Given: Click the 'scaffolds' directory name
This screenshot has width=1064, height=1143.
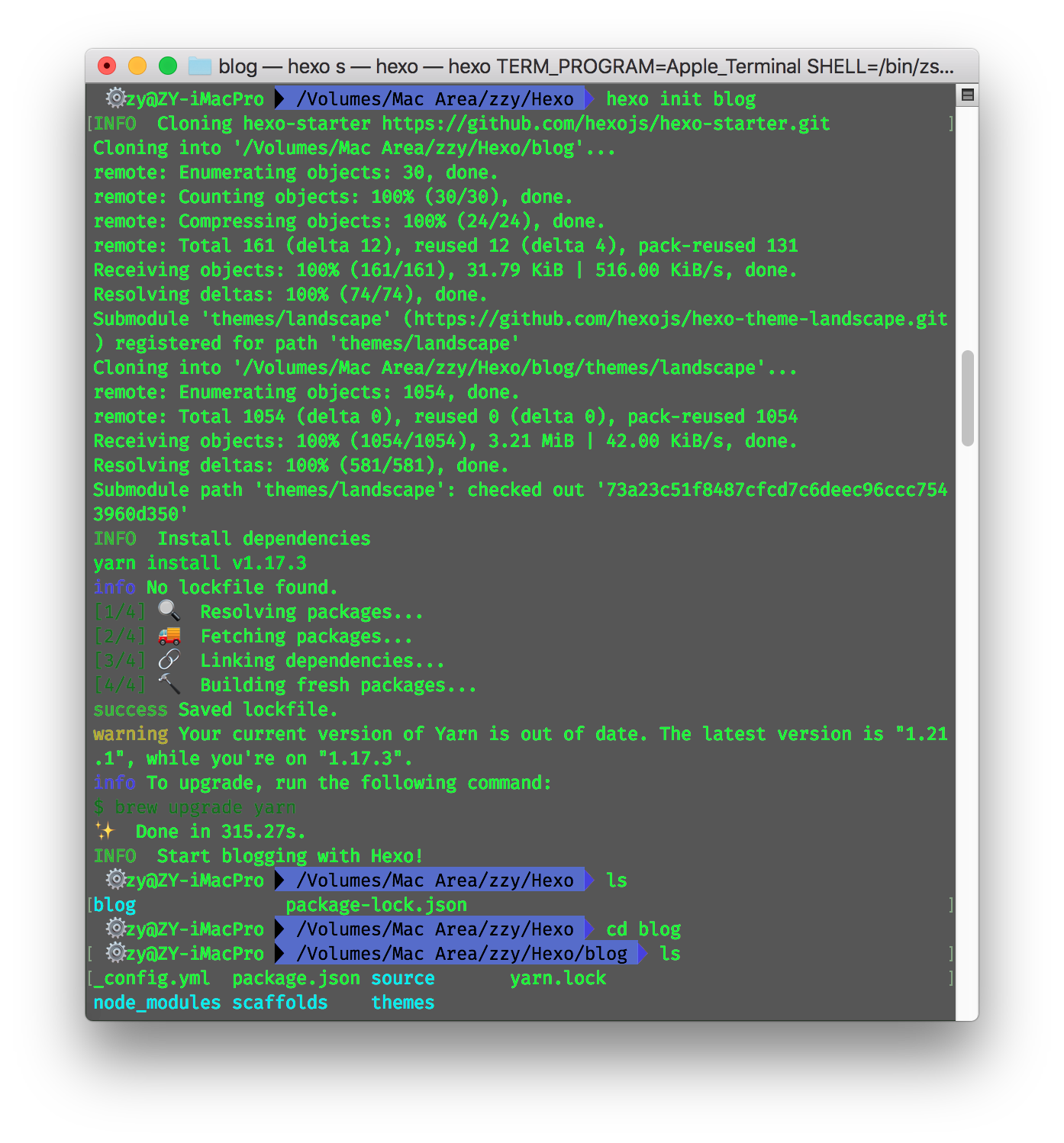Looking at the screenshot, I should [280, 1003].
